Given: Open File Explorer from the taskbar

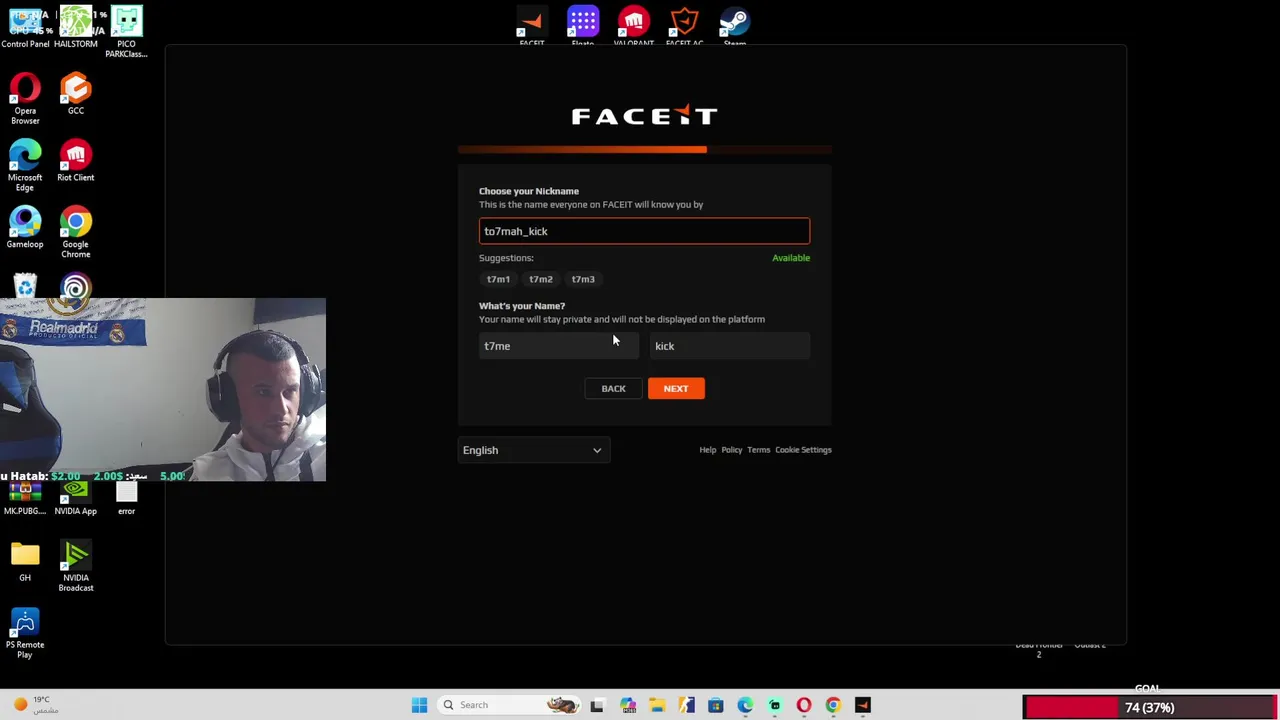Looking at the screenshot, I should (657, 705).
